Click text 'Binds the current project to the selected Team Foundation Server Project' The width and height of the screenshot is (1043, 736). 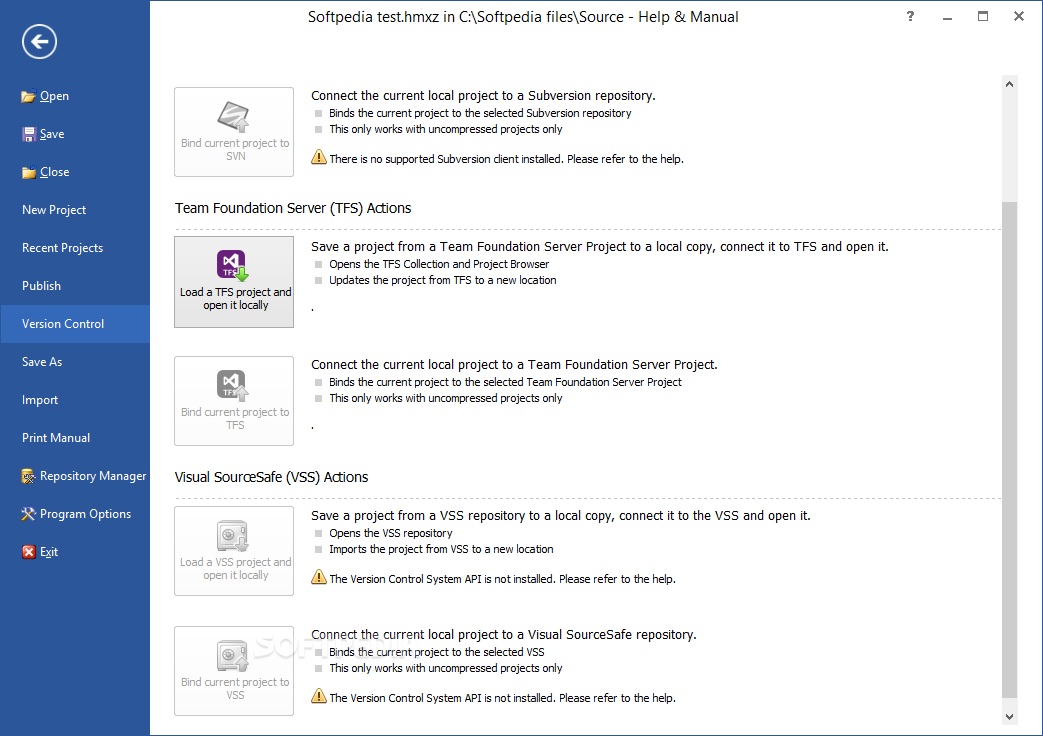pyautogui.click(x=505, y=382)
